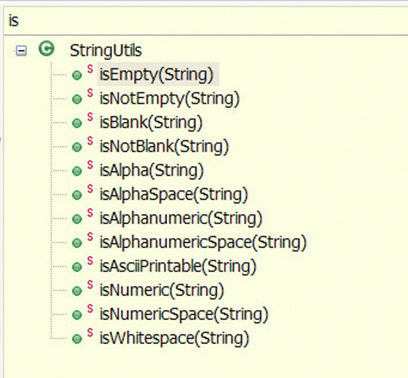Select the isEmpty(String) method
The image size is (408, 378).
click(156, 74)
